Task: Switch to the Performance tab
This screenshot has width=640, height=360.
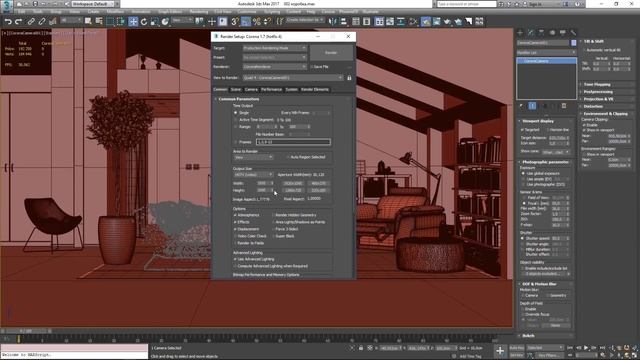Action: (x=271, y=89)
